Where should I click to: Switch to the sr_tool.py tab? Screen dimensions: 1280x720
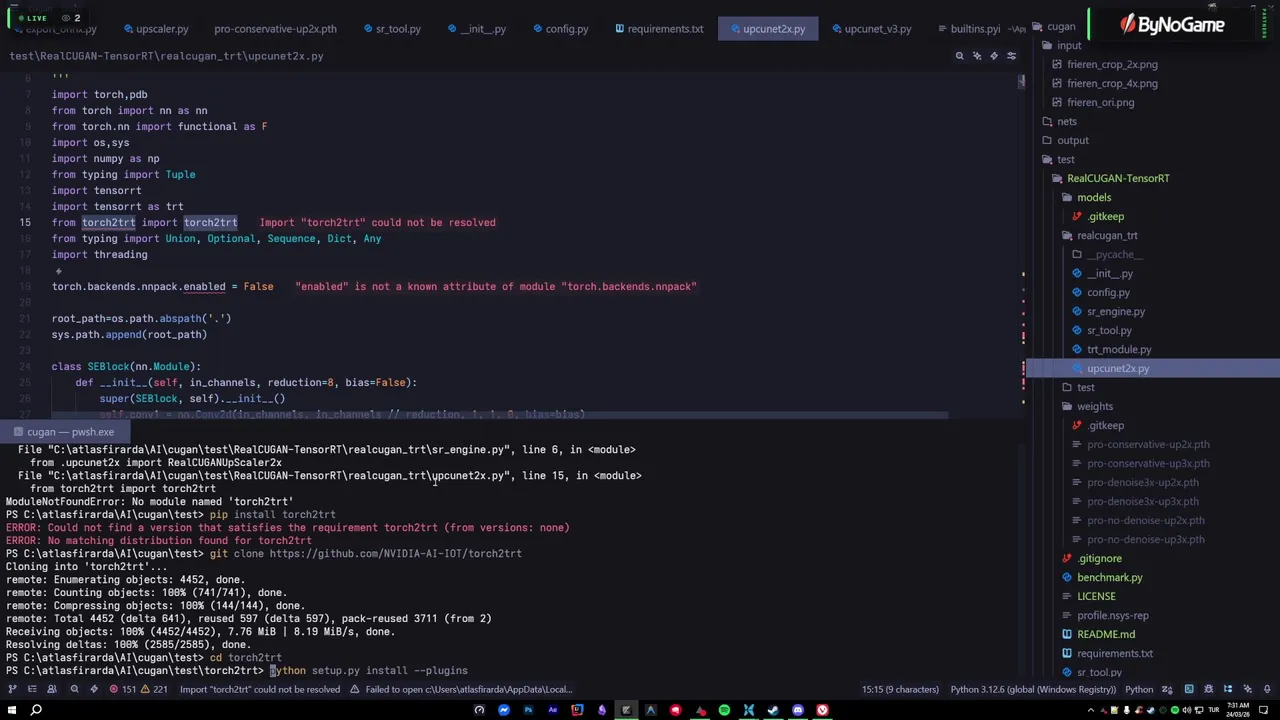(390, 29)
